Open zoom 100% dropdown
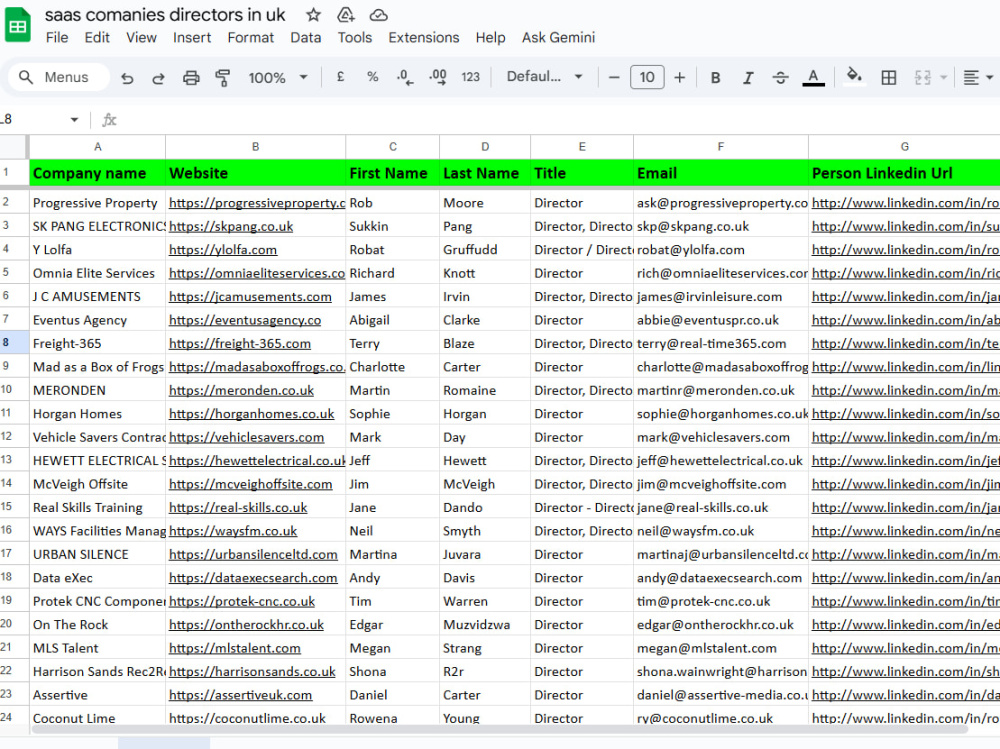The height and width of the screenshot is (749, 1000). coord(277,78)
